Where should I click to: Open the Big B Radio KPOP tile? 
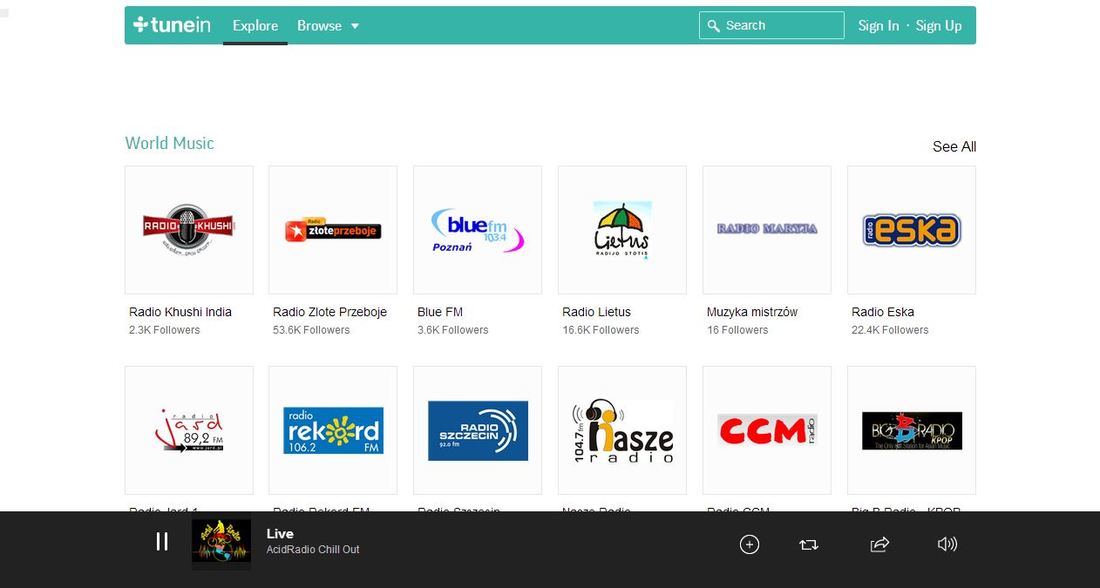click(911, 430)
